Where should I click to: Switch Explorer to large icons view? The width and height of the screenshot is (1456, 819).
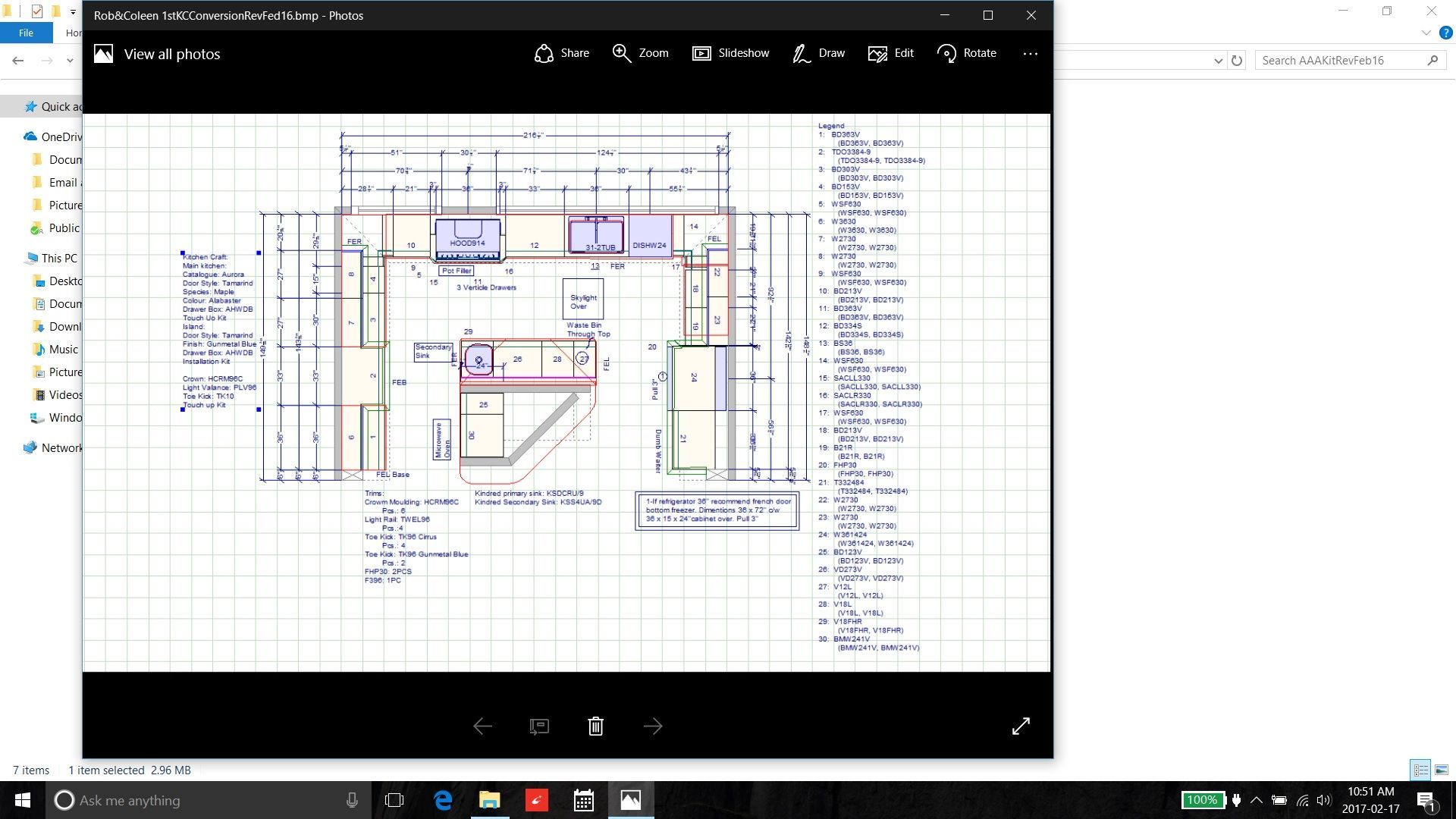(1442, 770)
